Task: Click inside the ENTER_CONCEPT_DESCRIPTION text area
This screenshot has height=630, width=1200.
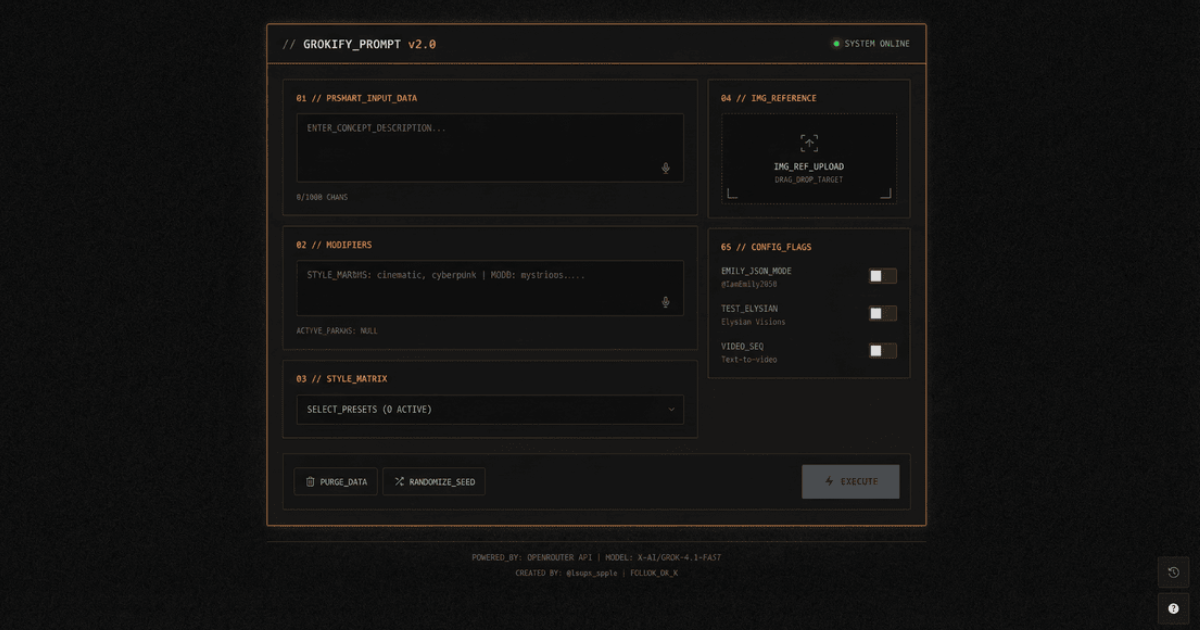Action: (x=490, y=145)
